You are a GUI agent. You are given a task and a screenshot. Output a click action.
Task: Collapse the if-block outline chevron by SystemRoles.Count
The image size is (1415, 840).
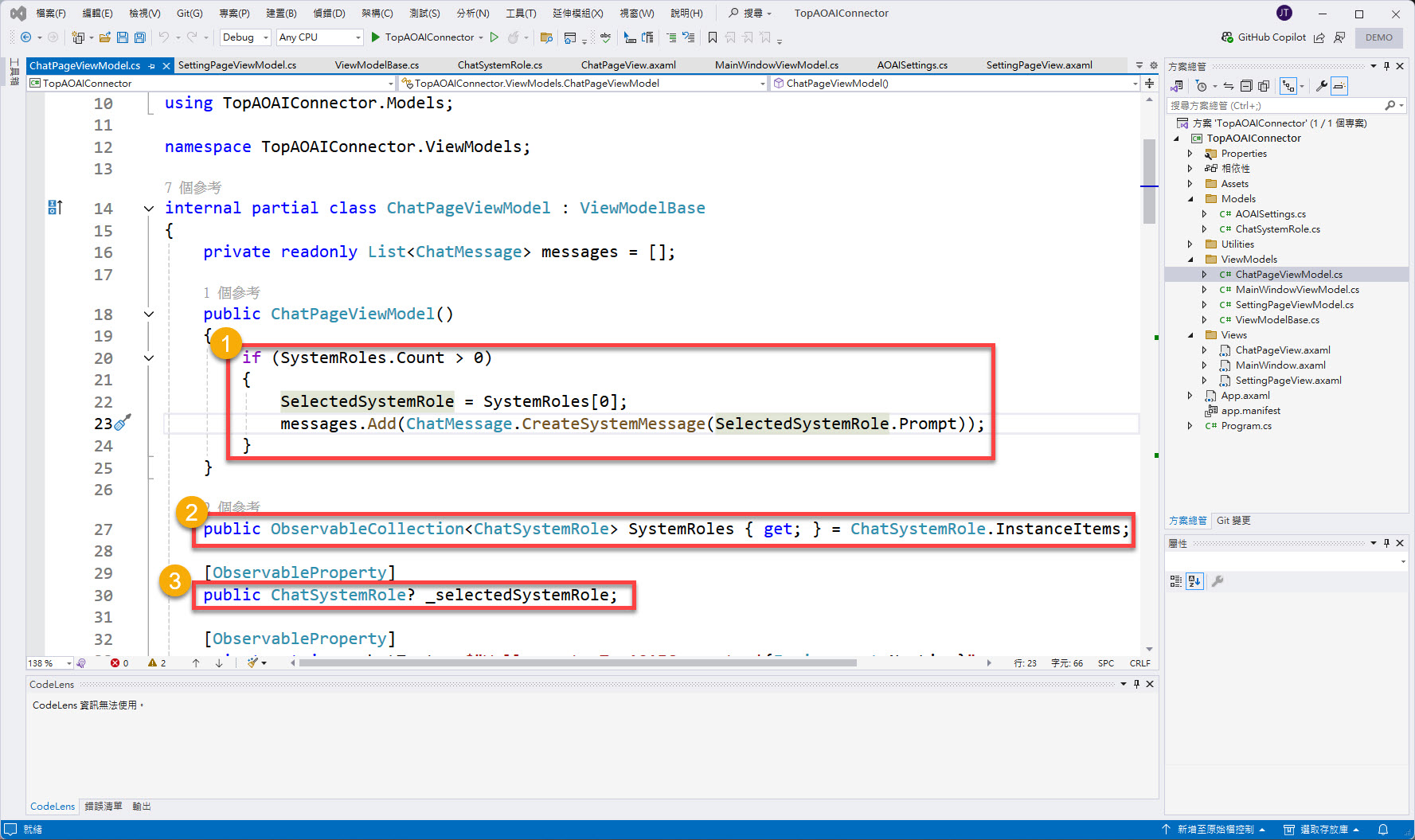coord(149,358)
